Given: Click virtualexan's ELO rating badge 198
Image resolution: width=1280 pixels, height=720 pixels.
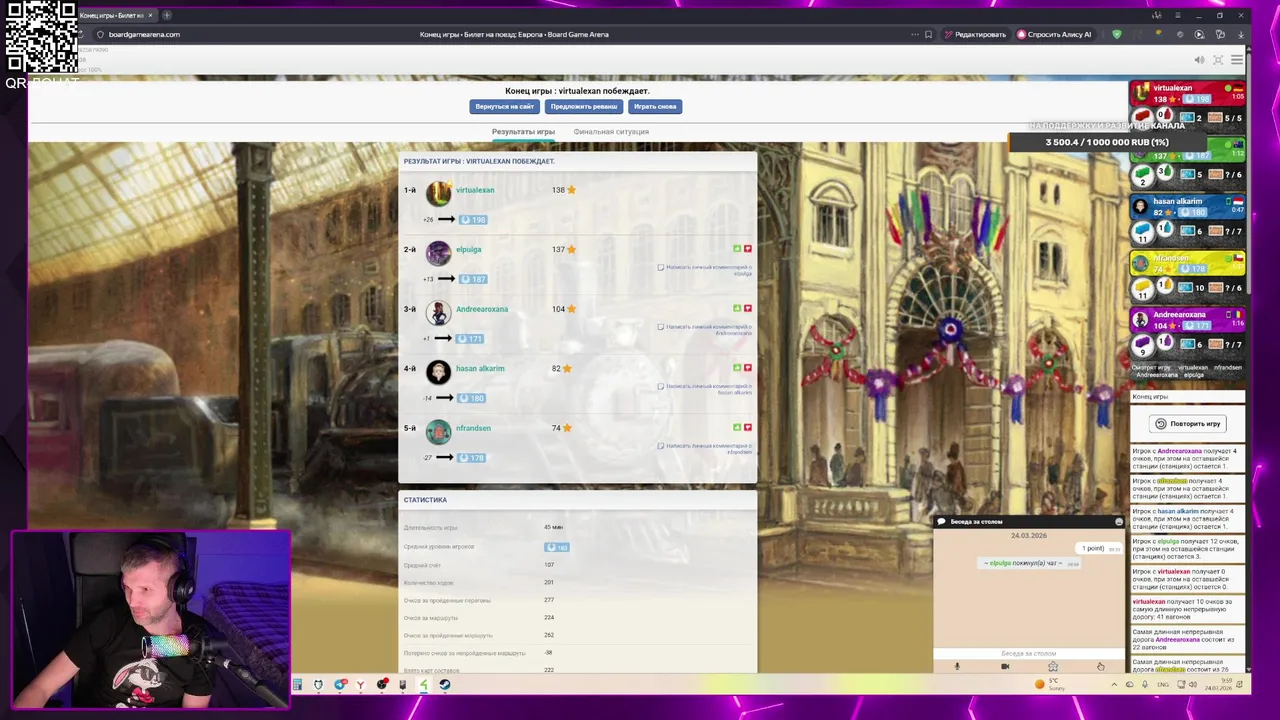Looking at the screenshot, I should pyautogui.click(x=472, y=220).
